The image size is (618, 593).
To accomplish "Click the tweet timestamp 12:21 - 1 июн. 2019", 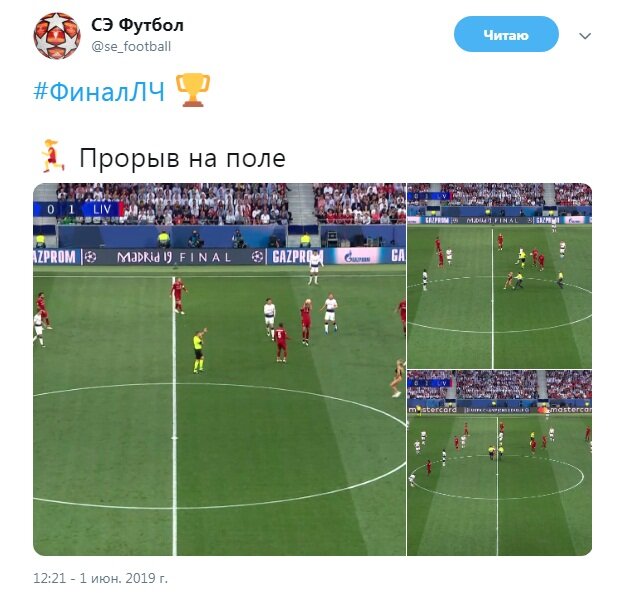I will pyautogui.click(x=101, y=578).
